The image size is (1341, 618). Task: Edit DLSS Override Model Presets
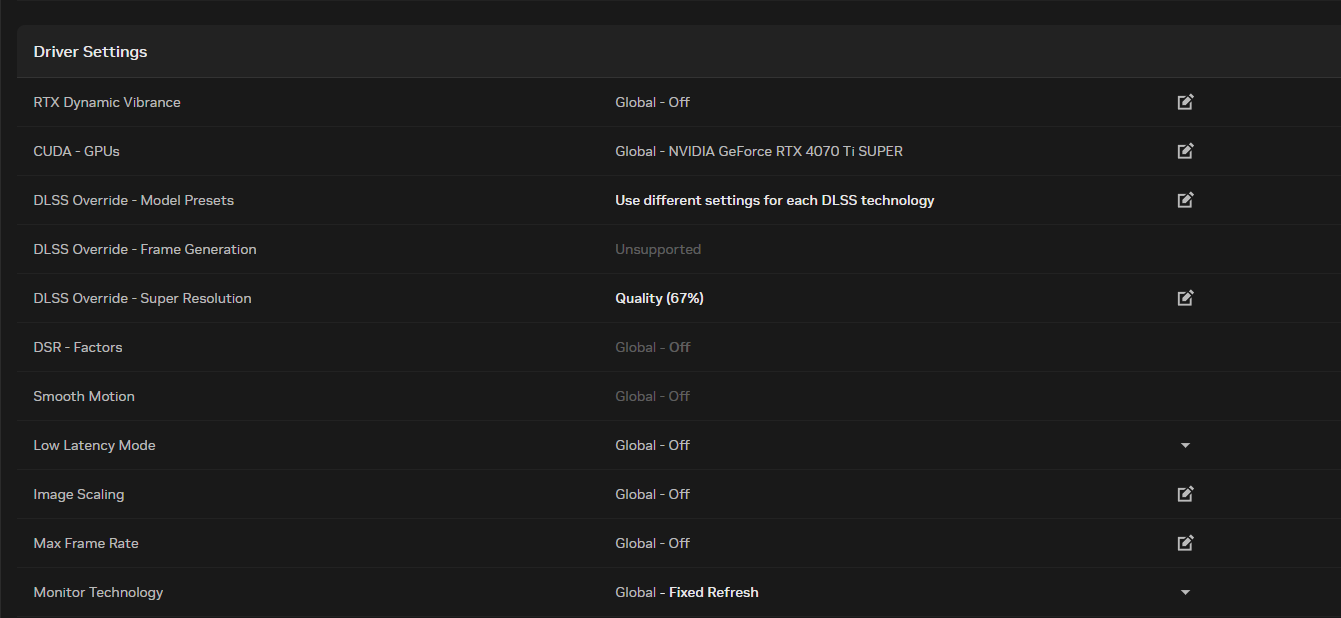(1185, 200)
